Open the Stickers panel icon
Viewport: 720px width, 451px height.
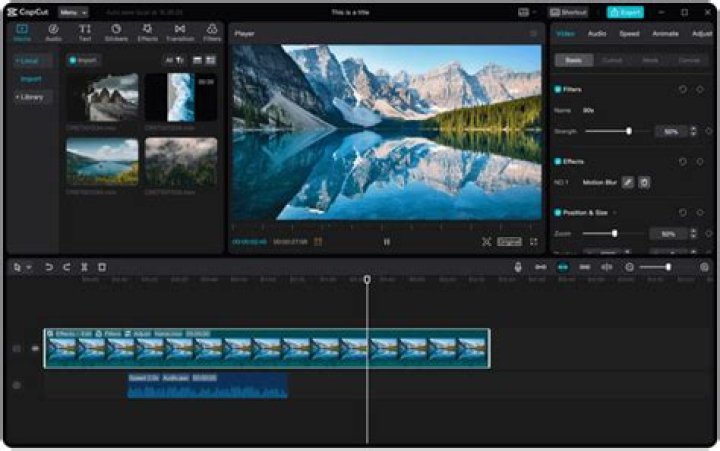tap(116, 32)
